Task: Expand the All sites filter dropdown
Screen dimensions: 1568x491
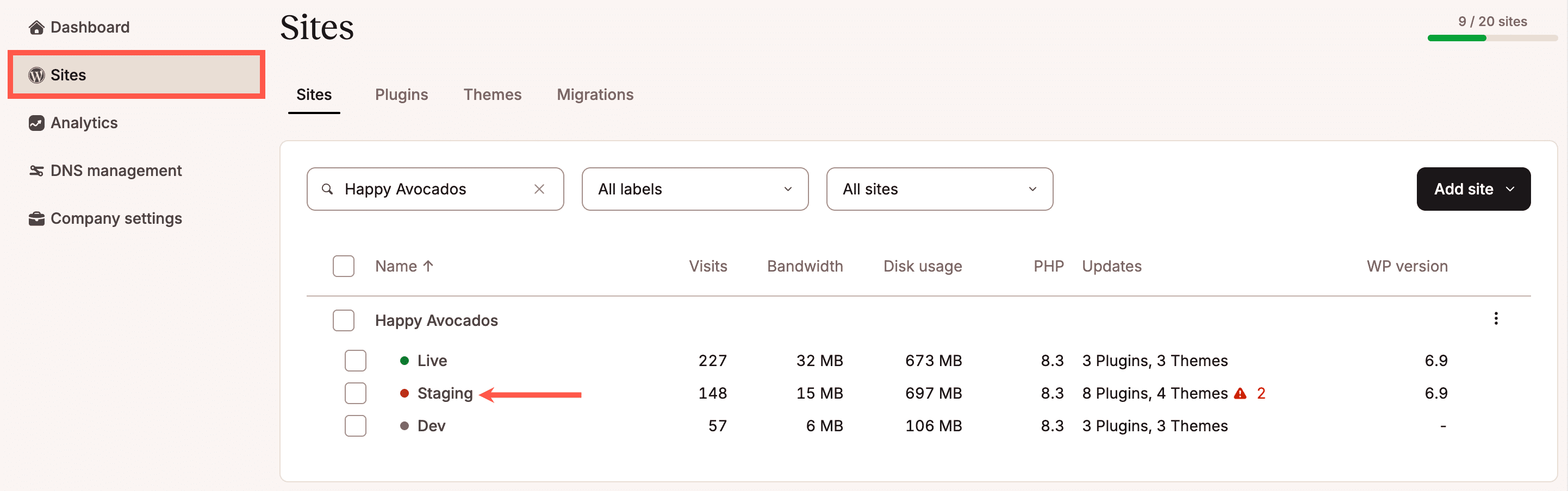Action: tap(939, 188)
